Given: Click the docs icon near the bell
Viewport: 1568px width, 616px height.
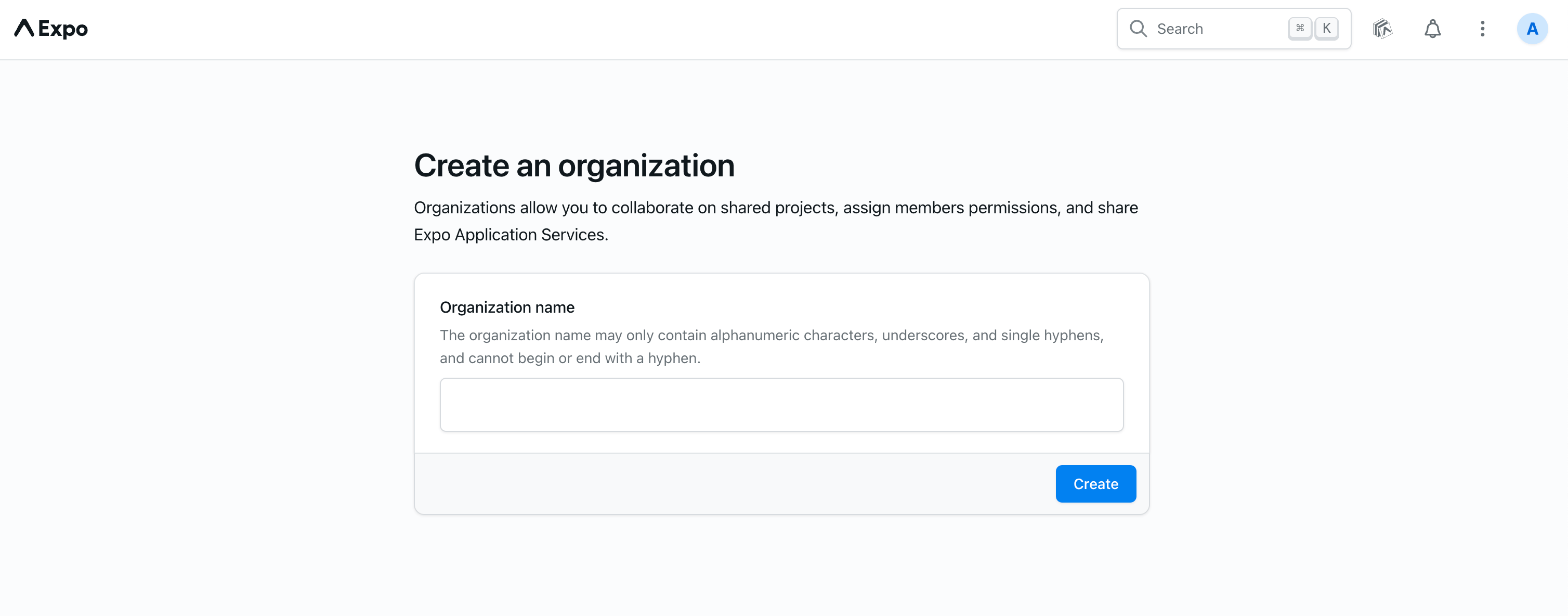Looking at the screenshot, I should [1382, 29].
